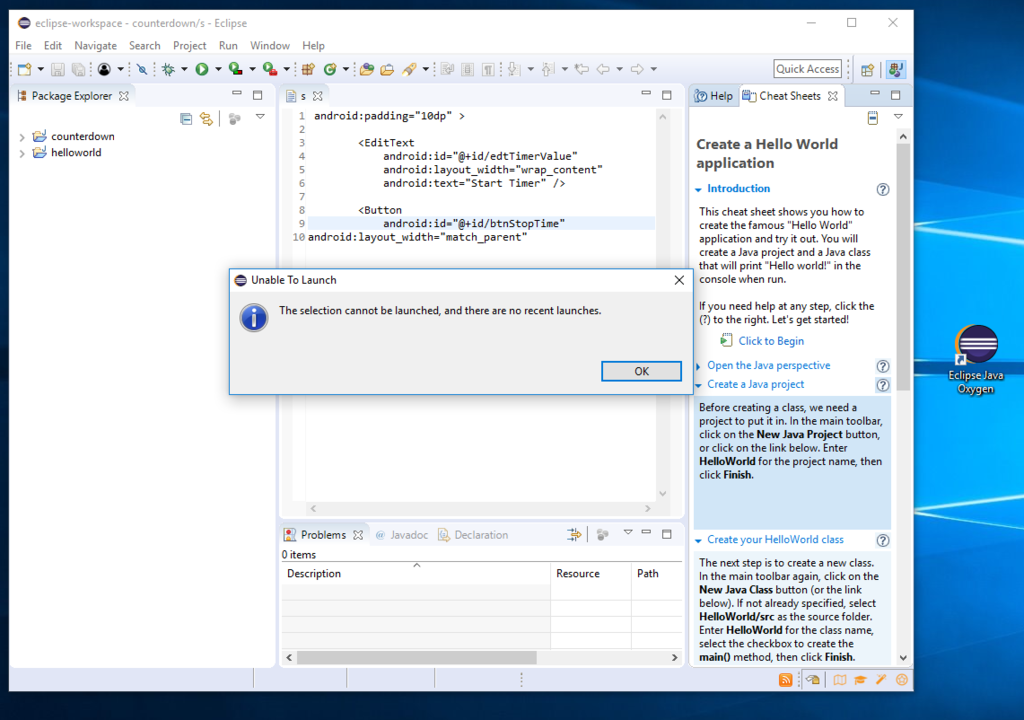Toggle Block Selection Mode icon
This screenshot has height=720, width=1024.
(468, 69)
